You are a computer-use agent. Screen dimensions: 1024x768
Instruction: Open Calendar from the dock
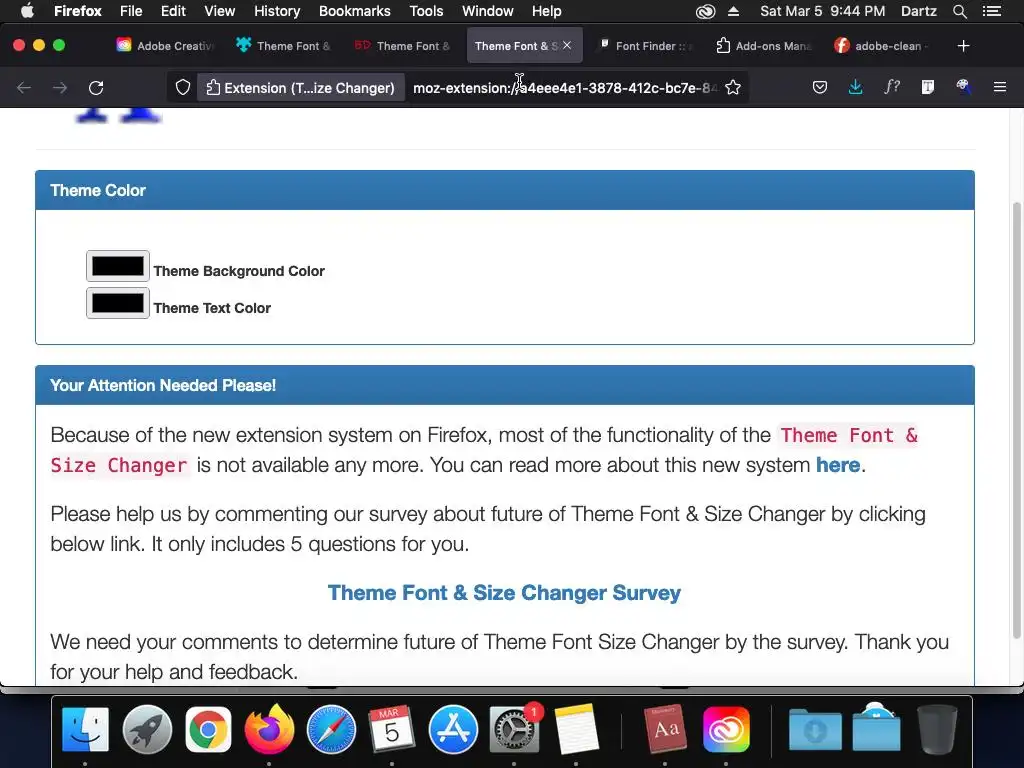pyautogui.click(x=391, y=729)
